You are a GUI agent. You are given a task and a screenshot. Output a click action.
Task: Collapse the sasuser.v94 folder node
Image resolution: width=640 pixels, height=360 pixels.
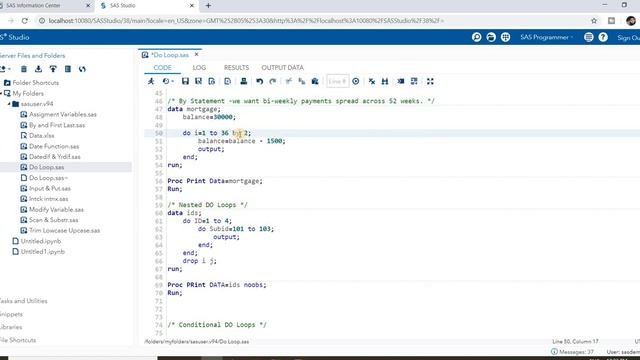(9, 104)
